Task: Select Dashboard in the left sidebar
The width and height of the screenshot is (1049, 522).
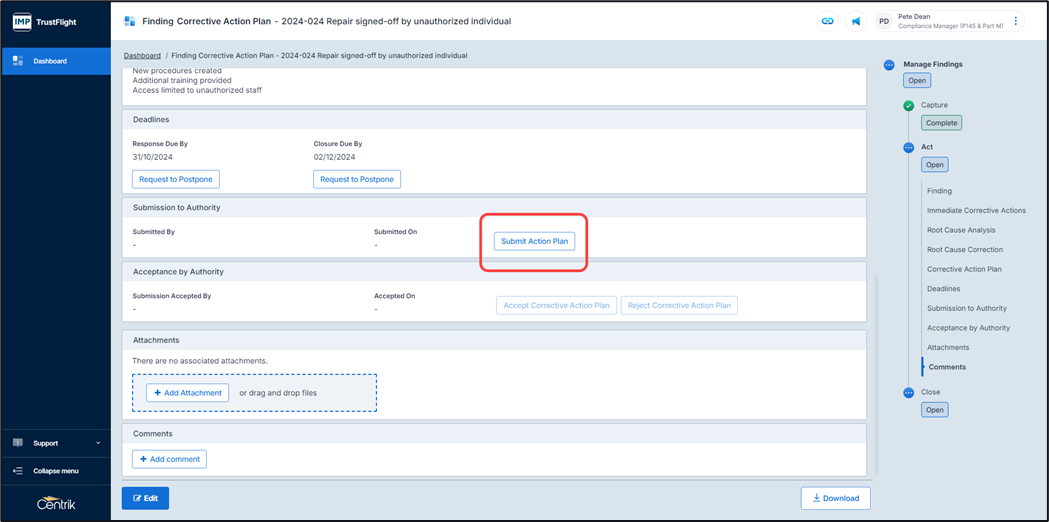Action: point(56,61)
